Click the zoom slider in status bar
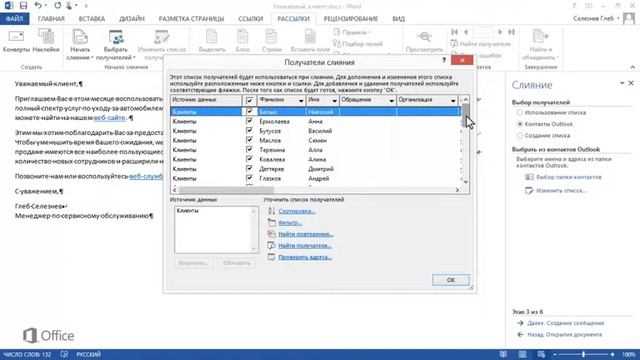Screen dimensions: 640x360 [584, 354]
